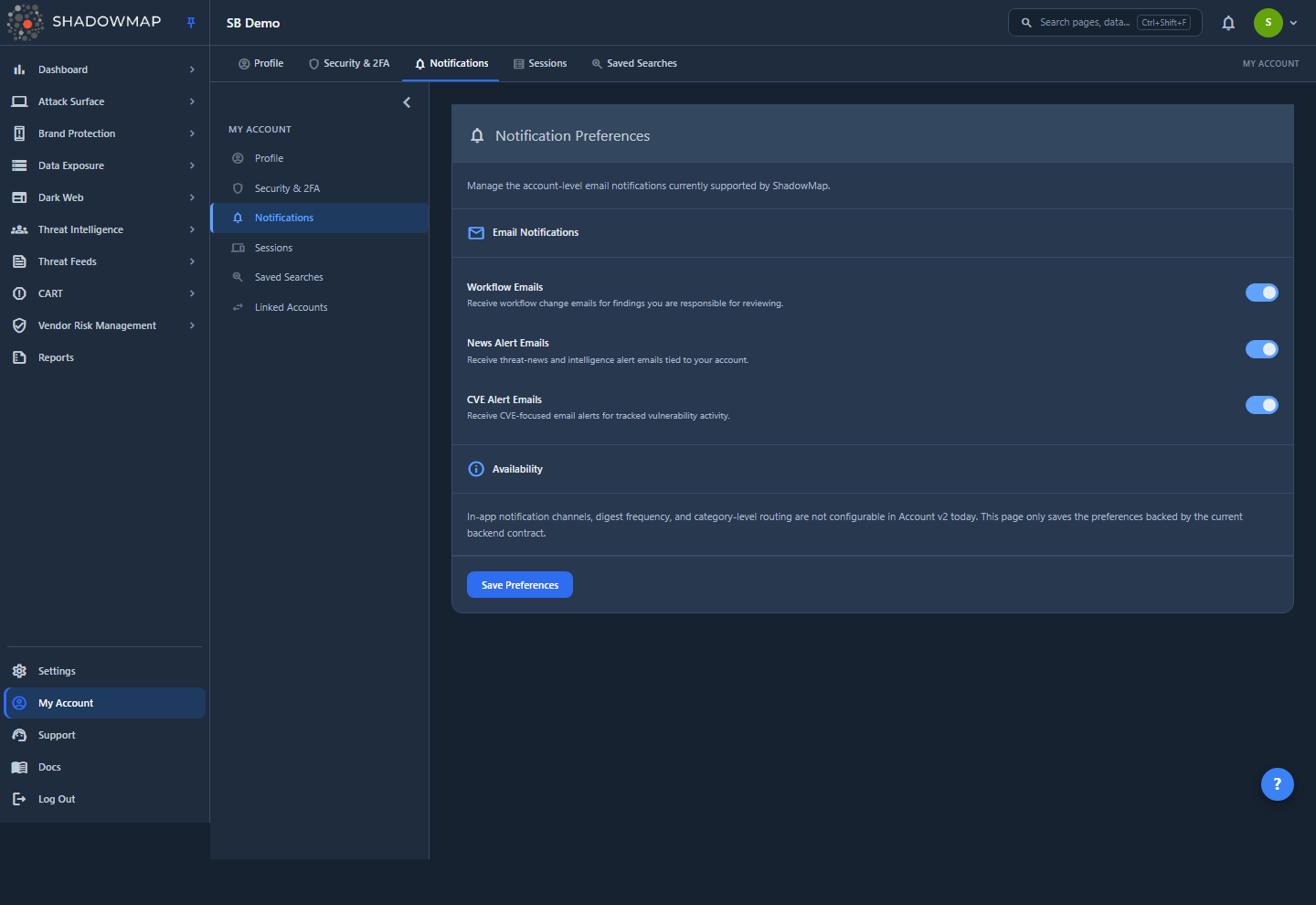Expand the Brand Protection chevron
The height and width of the screenshot is (905, 1316).
click(x=192, y=133)
